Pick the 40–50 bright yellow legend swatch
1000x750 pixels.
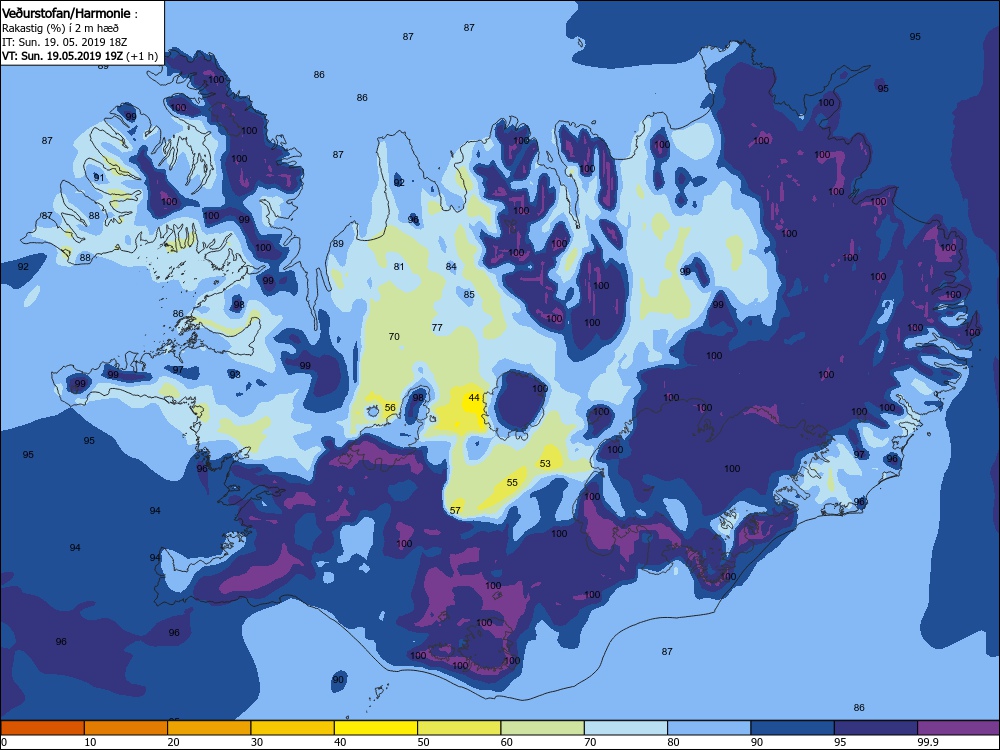pos(376,728)
